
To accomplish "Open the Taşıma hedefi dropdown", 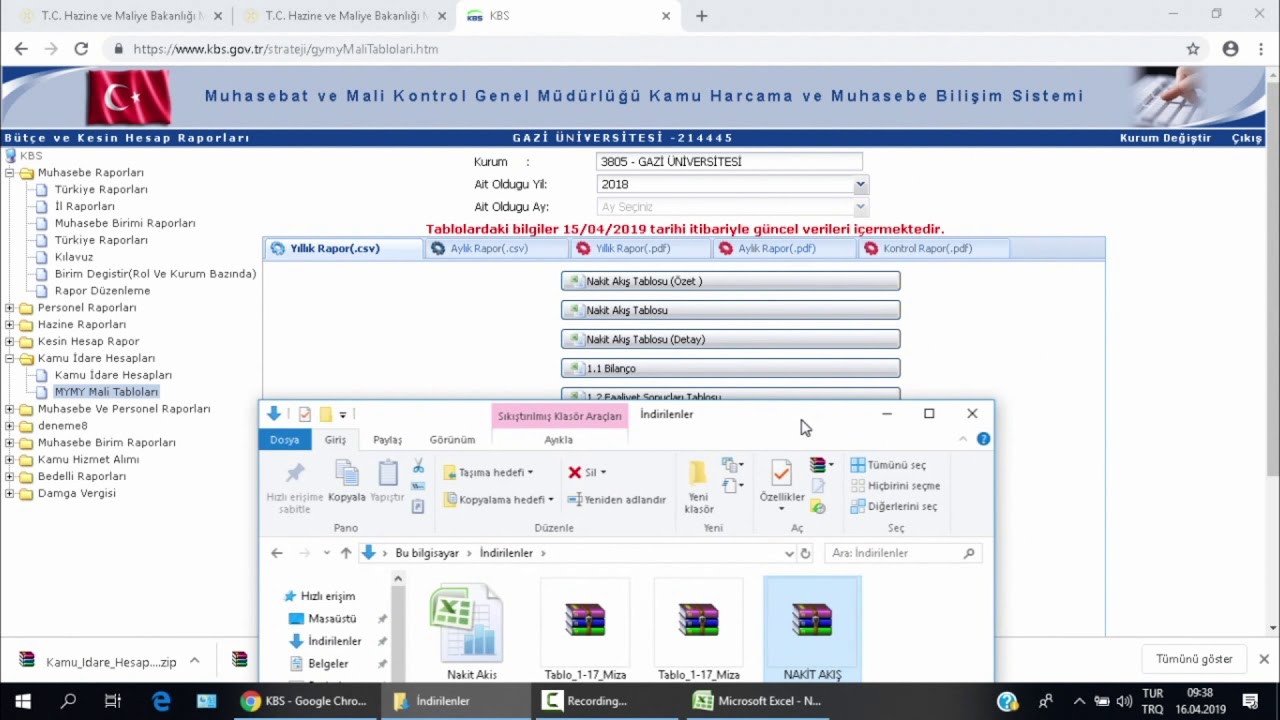I will [489, 472].
